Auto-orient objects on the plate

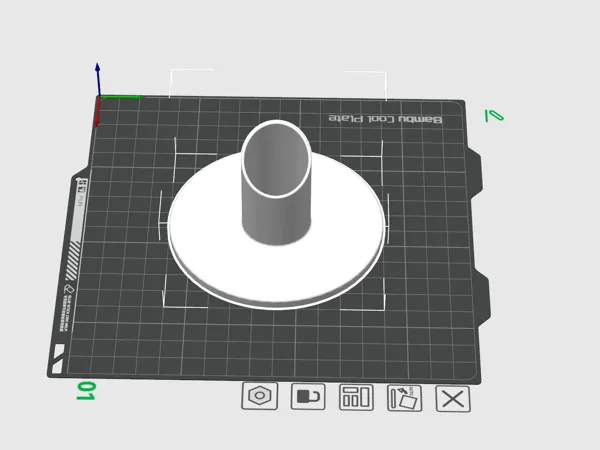[x=404, y=398]
